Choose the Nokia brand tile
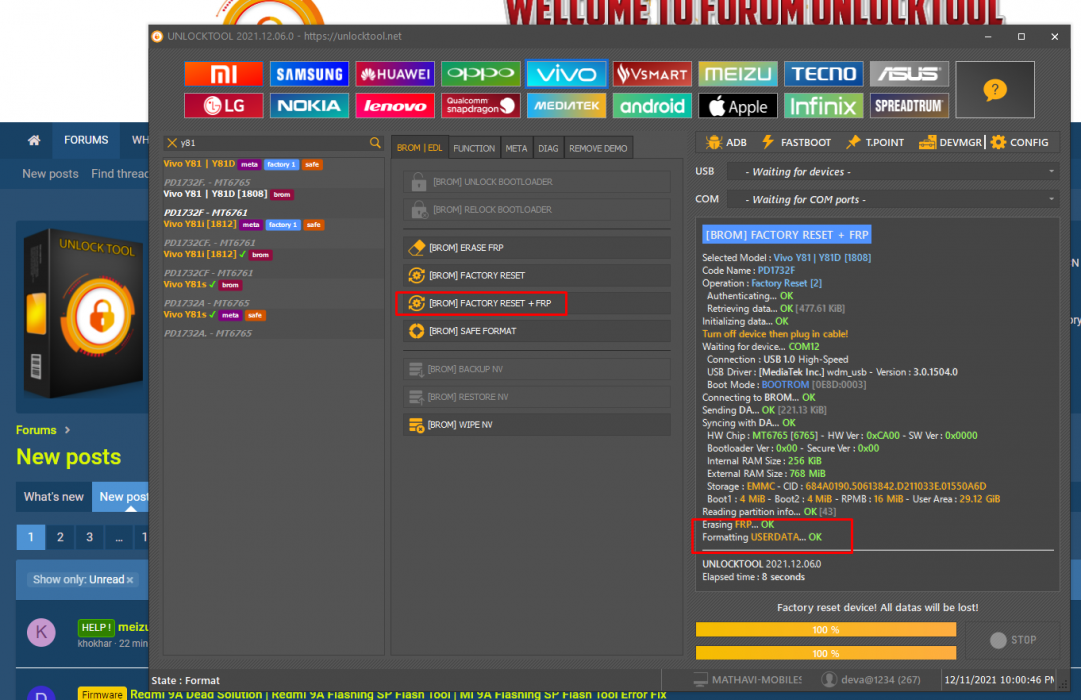 [x=309, y=106]
